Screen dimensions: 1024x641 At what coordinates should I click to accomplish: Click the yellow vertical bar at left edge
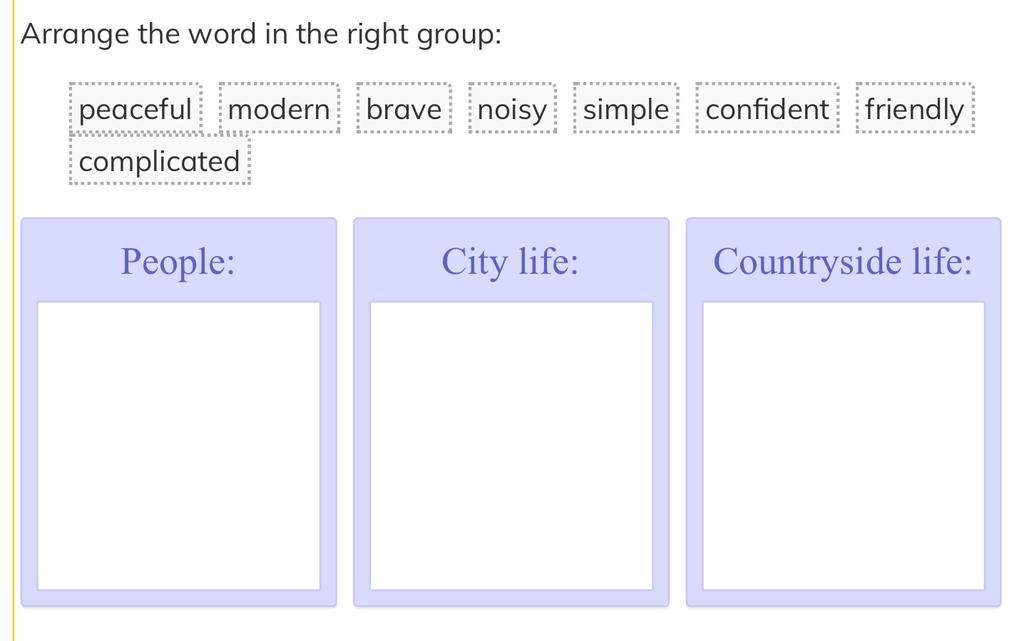coord(14,320)
